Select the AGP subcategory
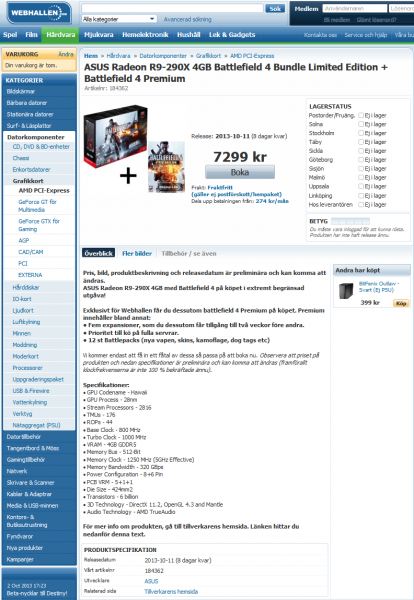The width and height of the screenshot is (414, 600). (x=24, y=240)
